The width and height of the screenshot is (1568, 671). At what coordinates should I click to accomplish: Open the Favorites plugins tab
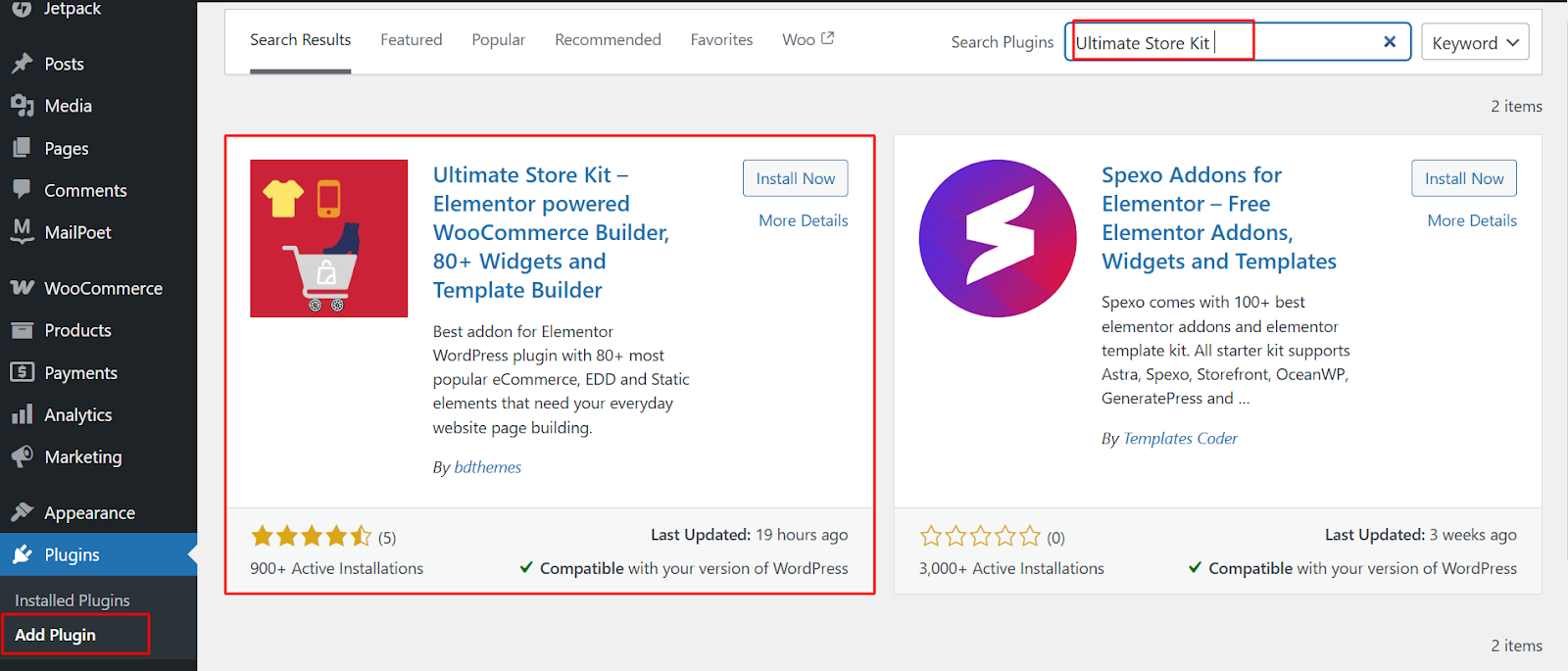coord(722,40)
